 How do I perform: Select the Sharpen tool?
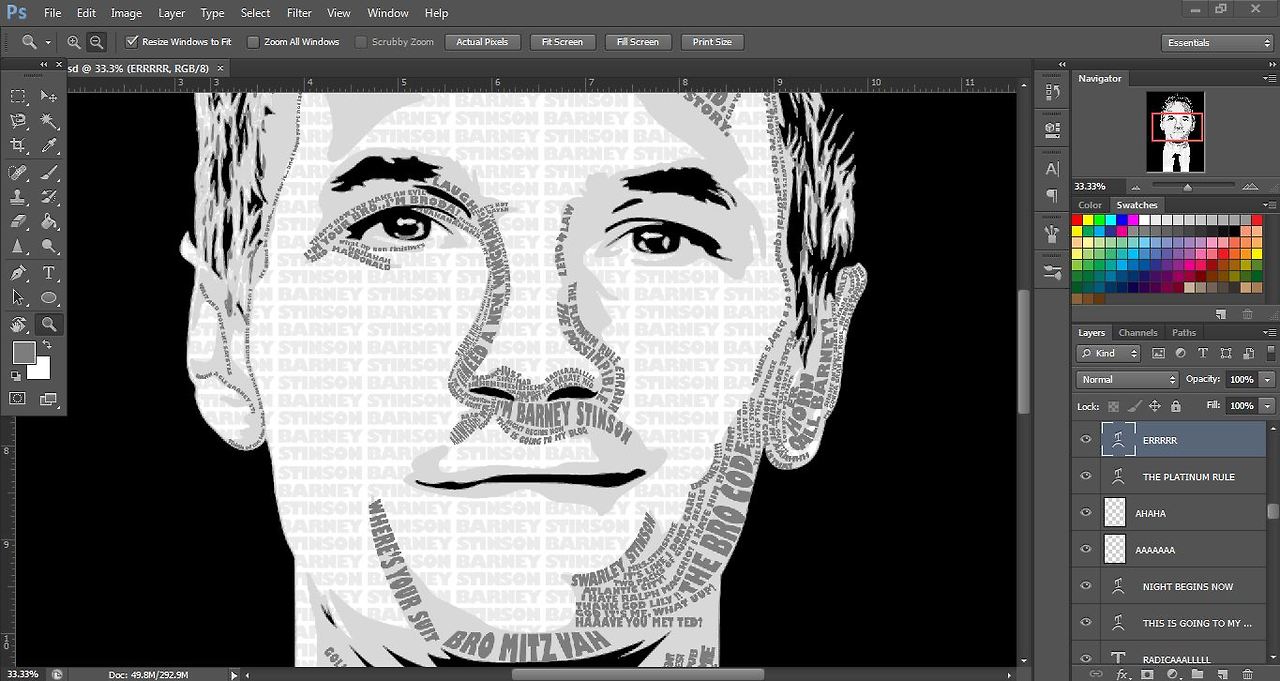(19, 246)
